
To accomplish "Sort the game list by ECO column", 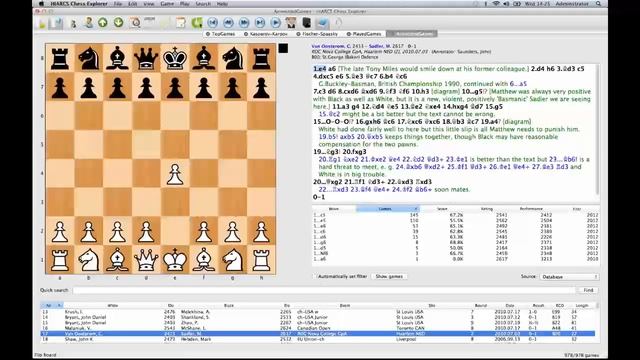I will pyautogui.click(x=560, y=305).
